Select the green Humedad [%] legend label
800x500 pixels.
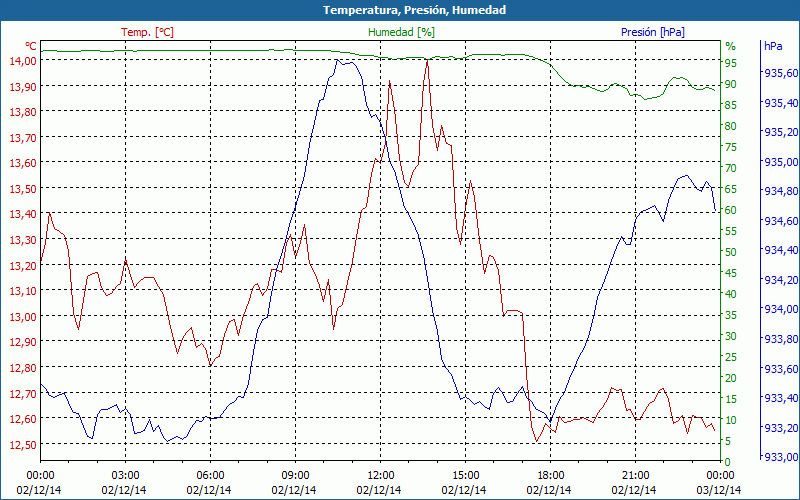point(401,32)
